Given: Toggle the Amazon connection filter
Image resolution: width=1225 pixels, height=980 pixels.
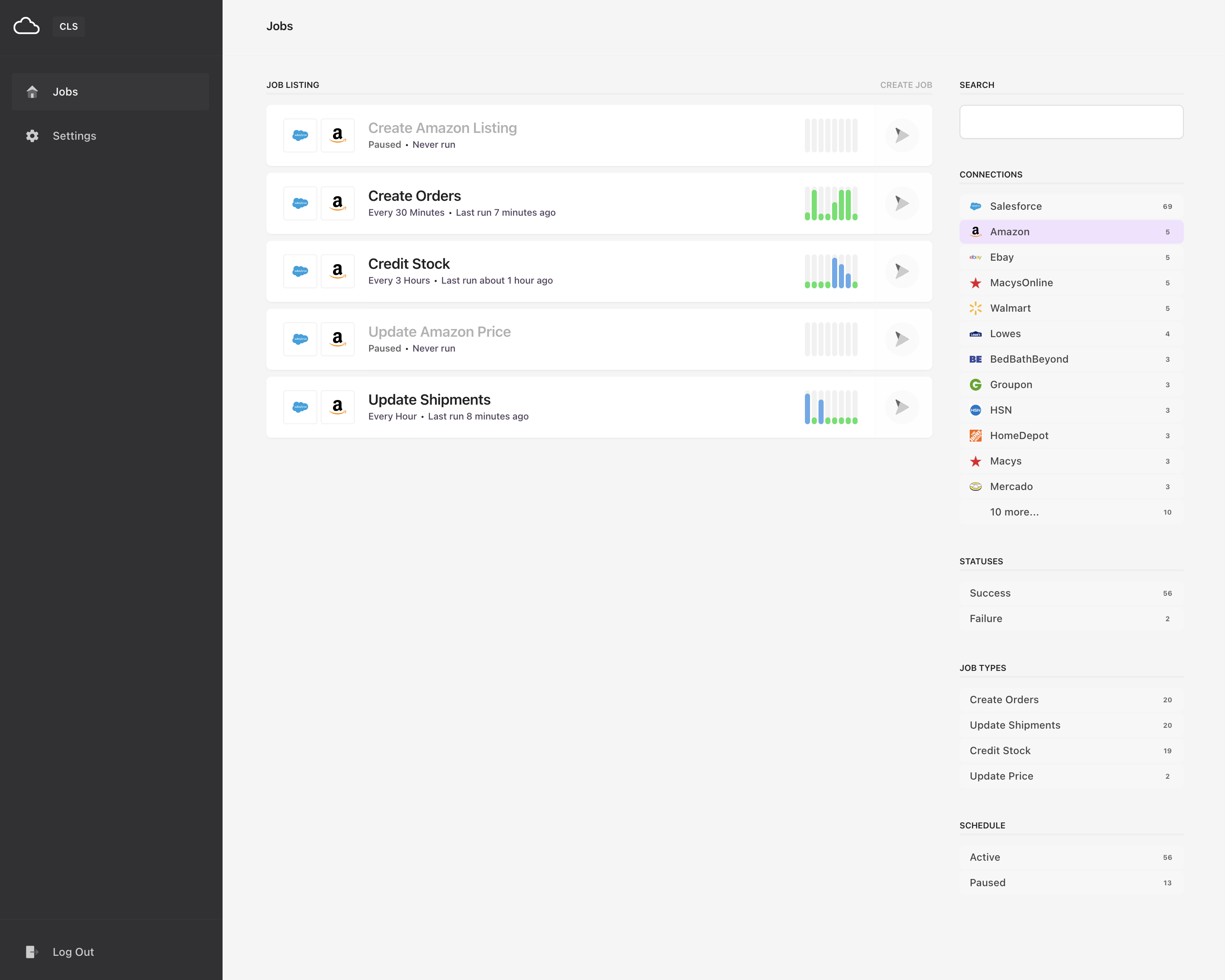Looking at the screenshot, I should 1071,231.
